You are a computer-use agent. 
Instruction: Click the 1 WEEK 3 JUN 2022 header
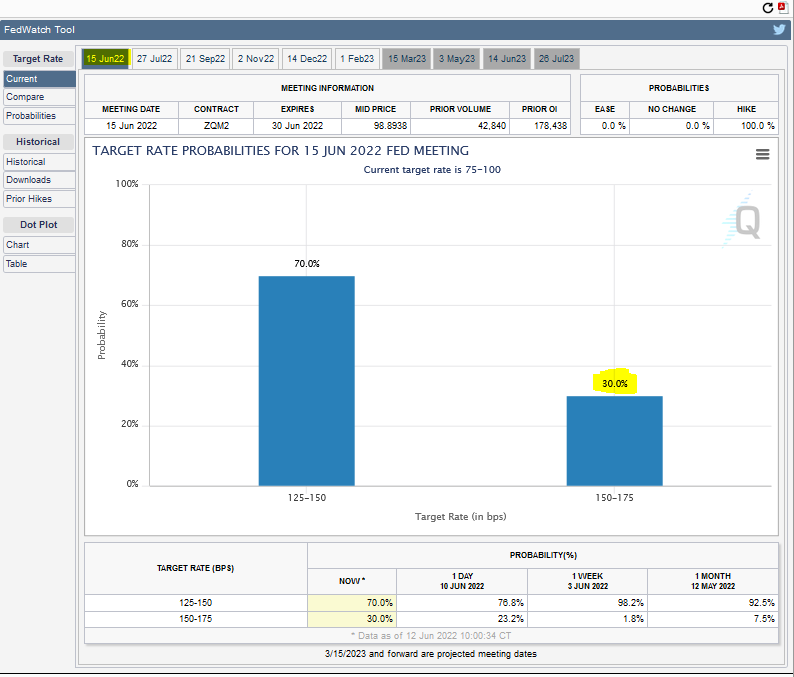pos(587,581)
